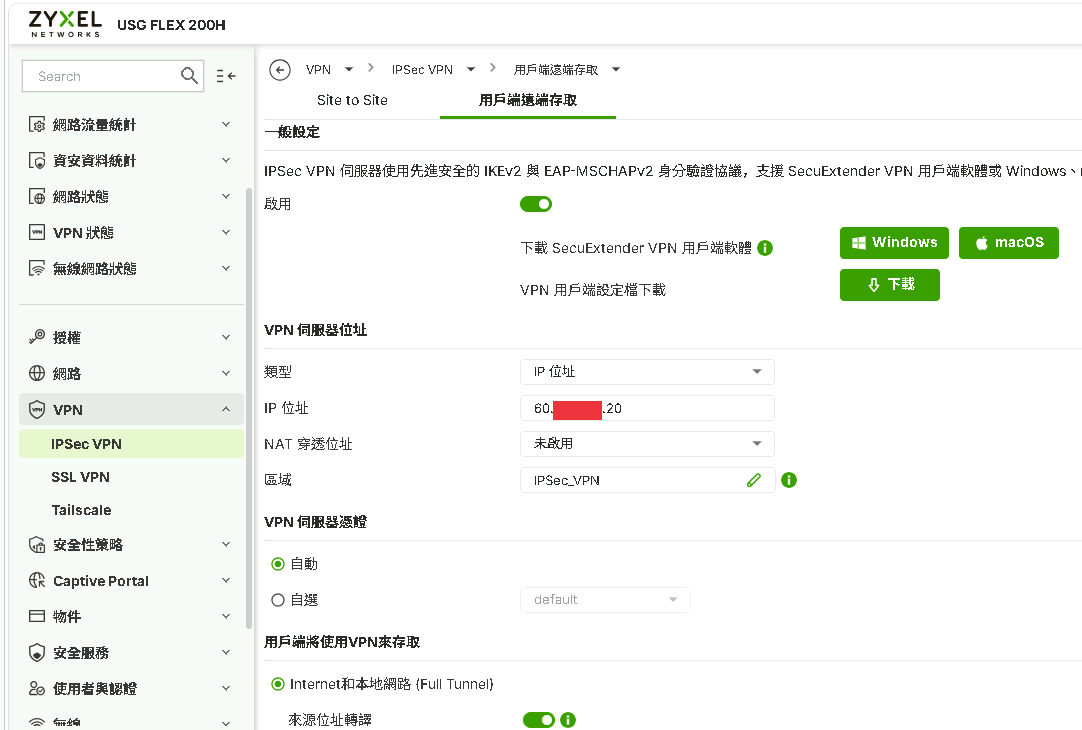Click the 網路狀態 globe icon

click(x=37, y=197)
